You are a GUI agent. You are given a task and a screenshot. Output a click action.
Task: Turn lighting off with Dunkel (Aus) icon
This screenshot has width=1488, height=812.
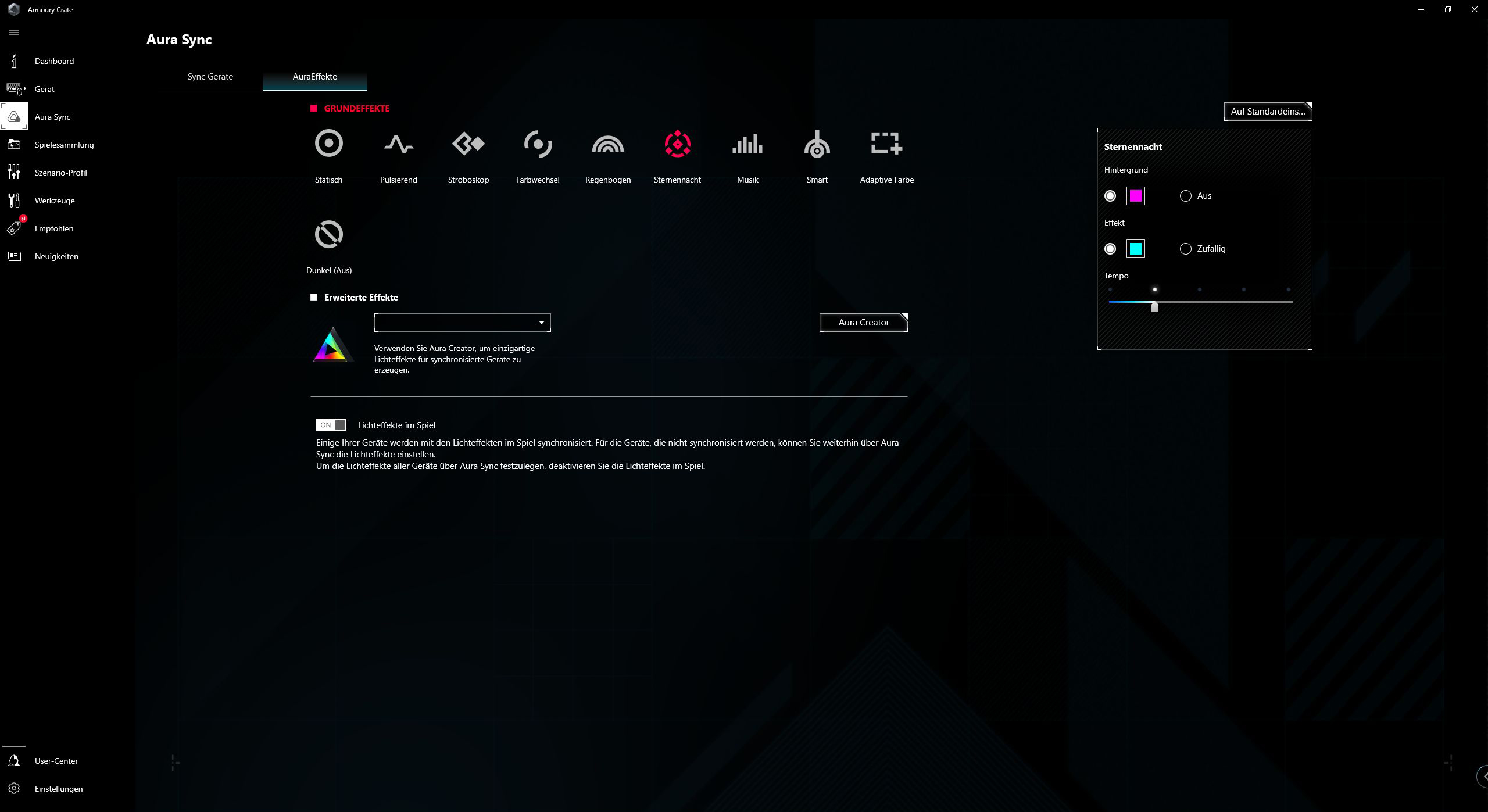pyautogui.click(x=328, y=234)
